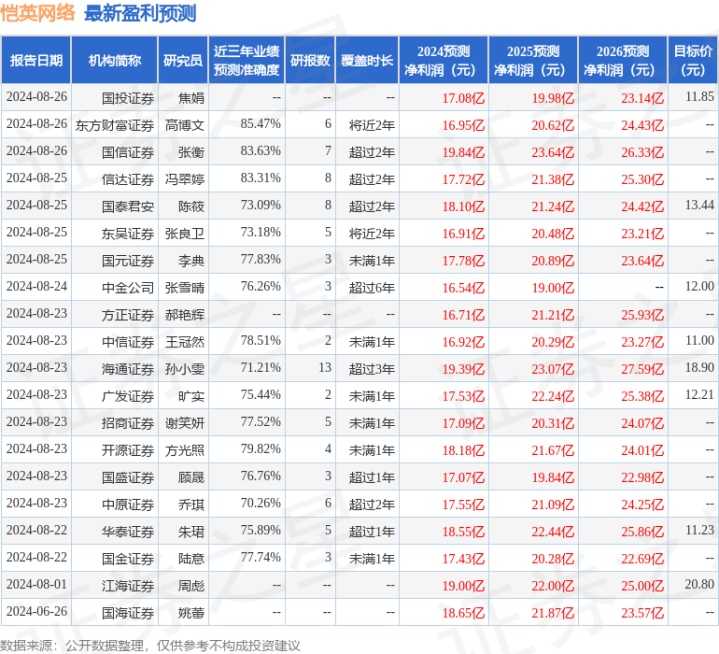Viewport: 719px width, 654px height.
Task: Click the 目标价 column header
Action: point(693,61)
